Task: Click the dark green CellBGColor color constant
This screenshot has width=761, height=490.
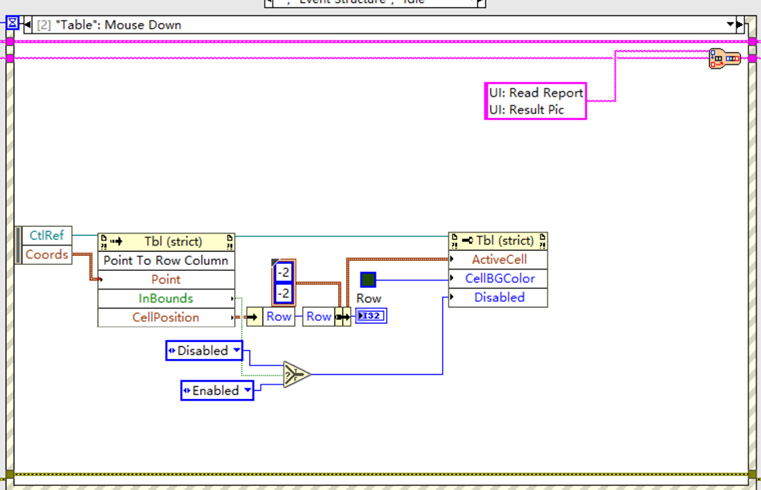Action: (368, 280)
